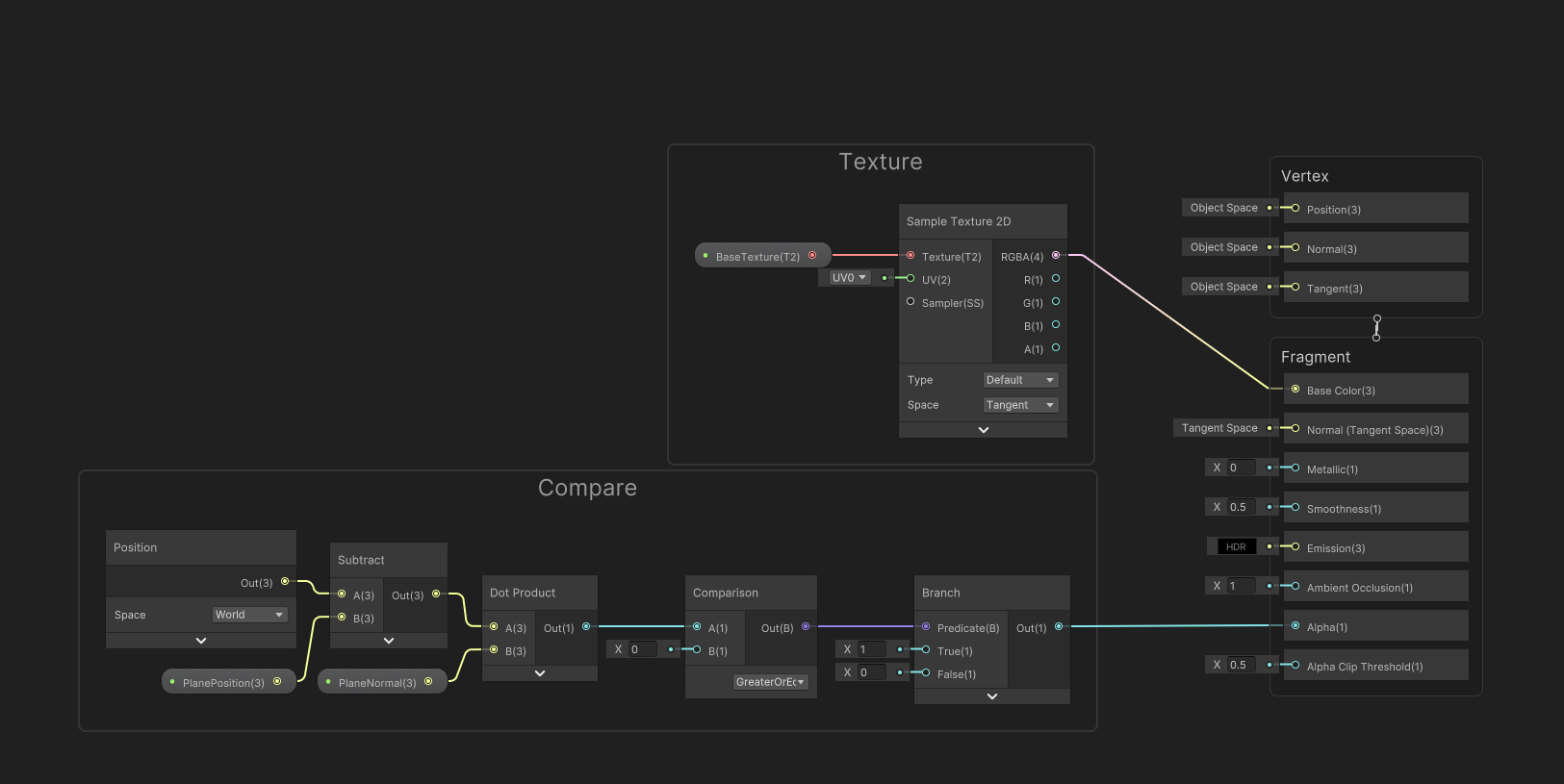Image resolution: width=1564 pixels, height=784 pixels.
Task: Collapse the Subtract node preview chevron
Action: pyautogui.click(x=389, y=641)
